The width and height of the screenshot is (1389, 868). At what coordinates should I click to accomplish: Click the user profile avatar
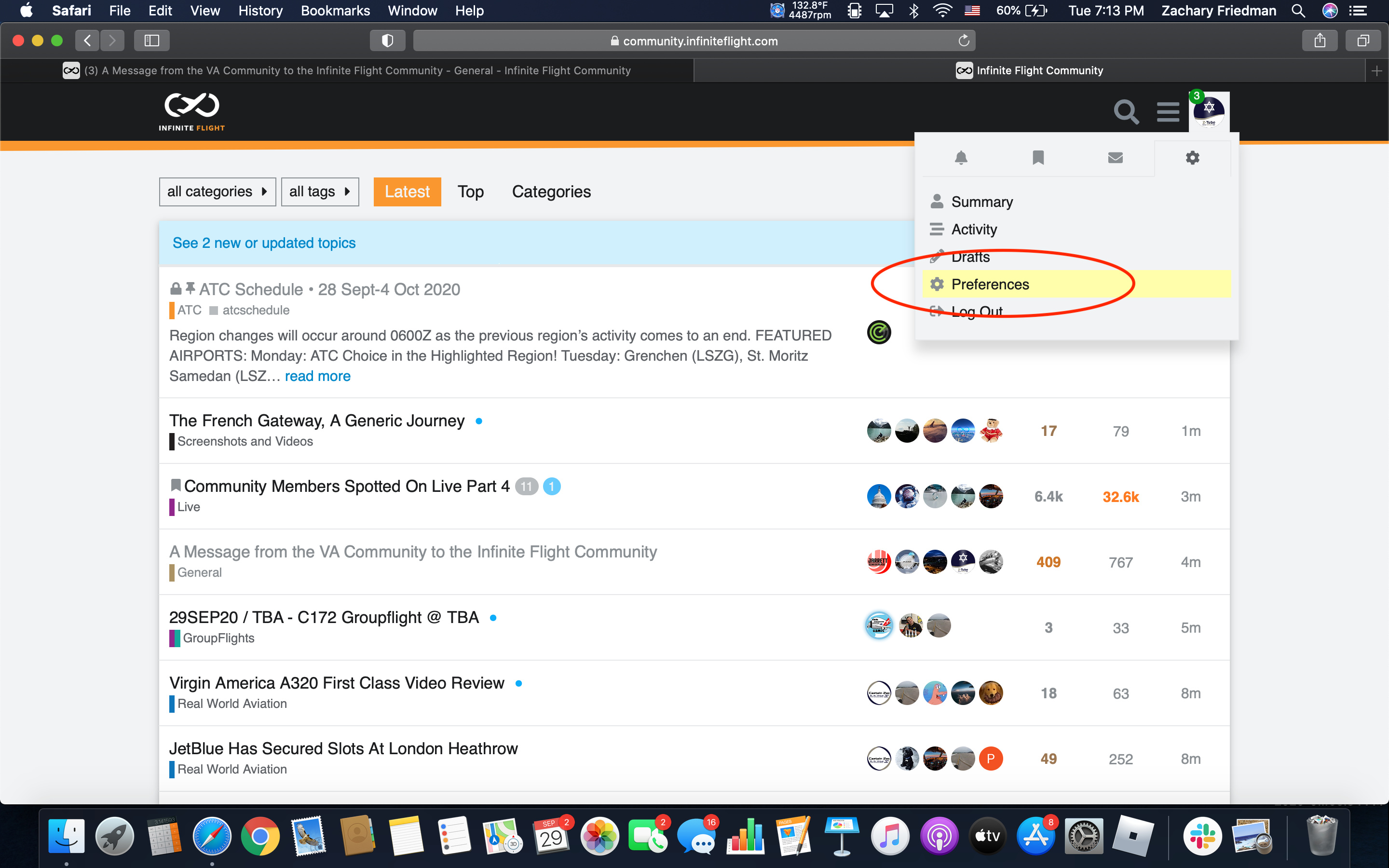coord(1209,111)
